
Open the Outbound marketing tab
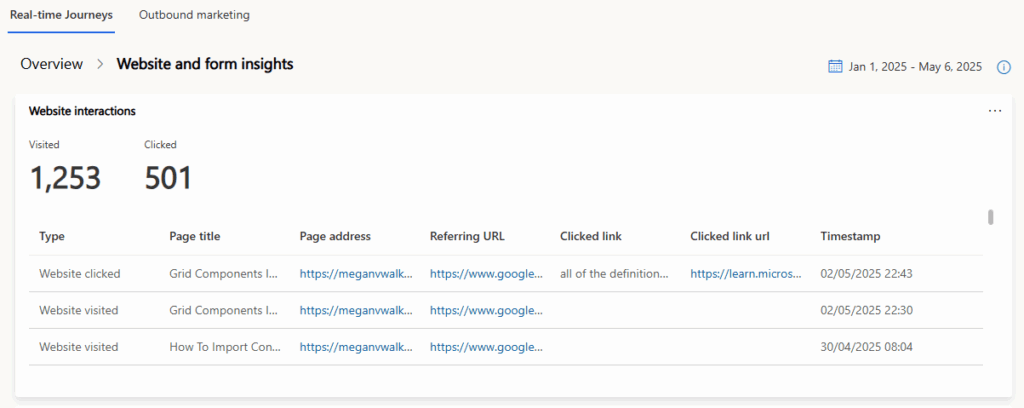pyautogui.click(x=194, y=15)
